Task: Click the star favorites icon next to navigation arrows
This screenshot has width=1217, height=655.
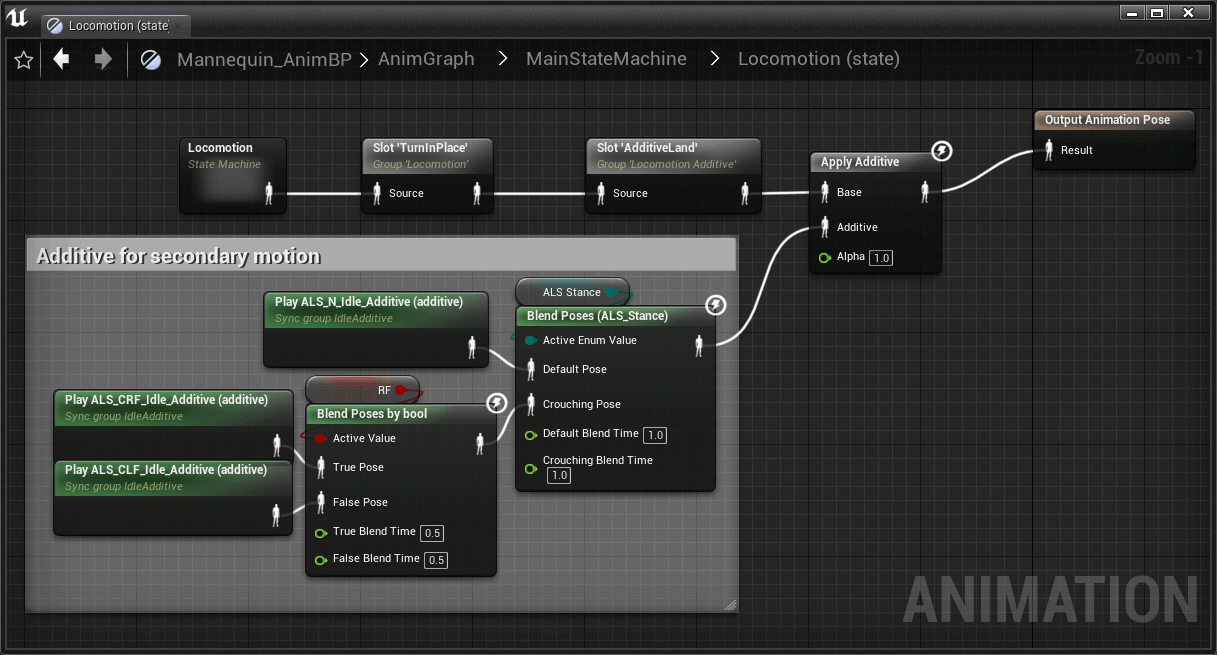Action: [x=24, y=59]
